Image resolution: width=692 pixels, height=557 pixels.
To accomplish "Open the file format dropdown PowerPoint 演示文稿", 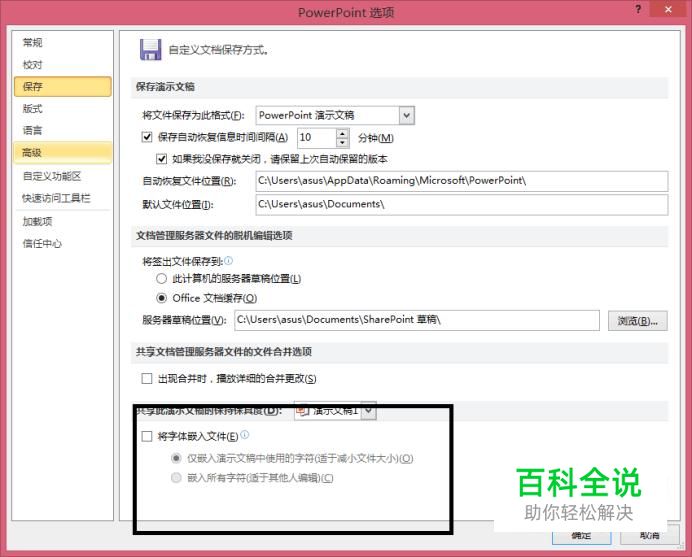I will coord(335,116).
